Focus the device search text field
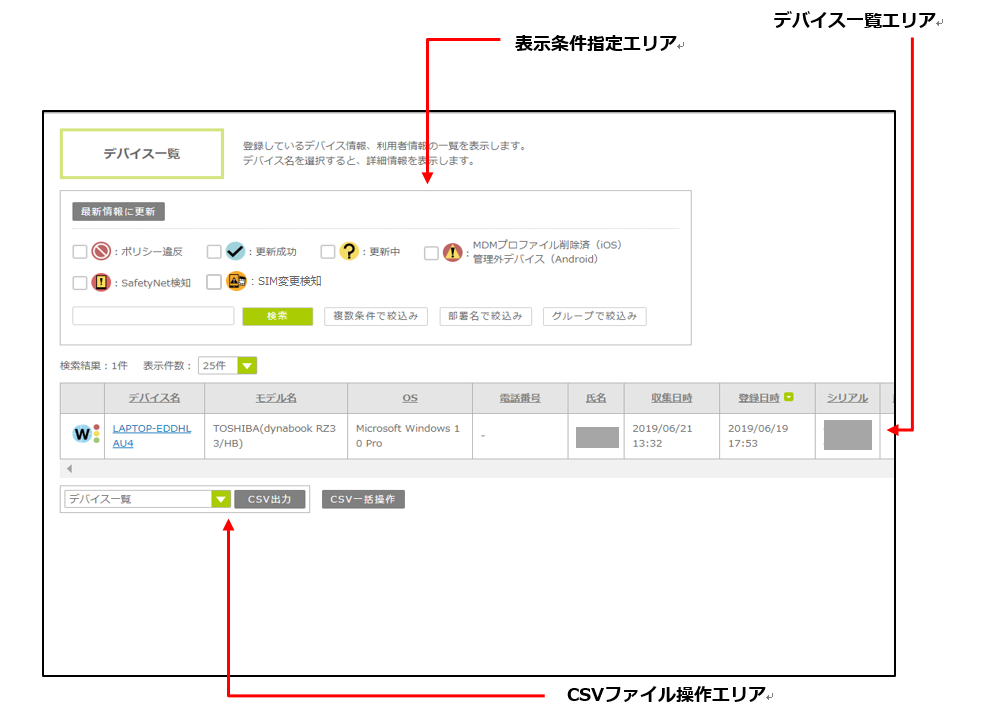This screenshot has height=727, width=990. [x=153, y=316]
